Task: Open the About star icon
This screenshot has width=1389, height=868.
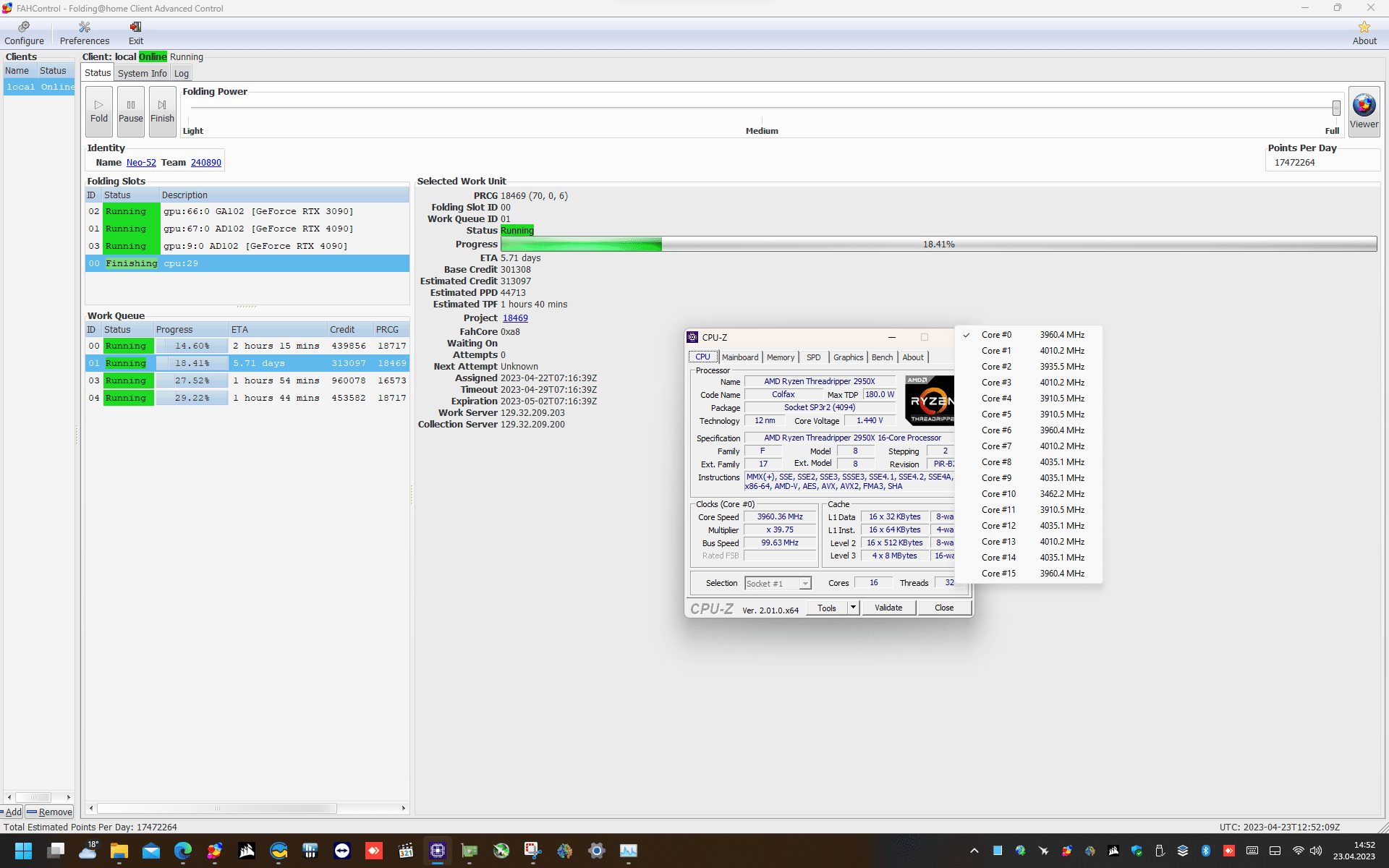Action: pos(1364,33)
